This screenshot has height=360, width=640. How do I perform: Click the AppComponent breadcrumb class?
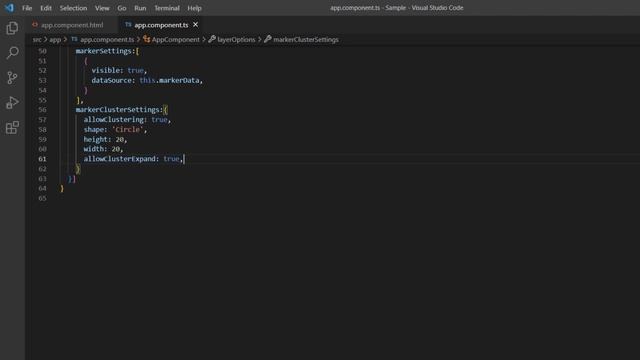click(x=176, y=40)
